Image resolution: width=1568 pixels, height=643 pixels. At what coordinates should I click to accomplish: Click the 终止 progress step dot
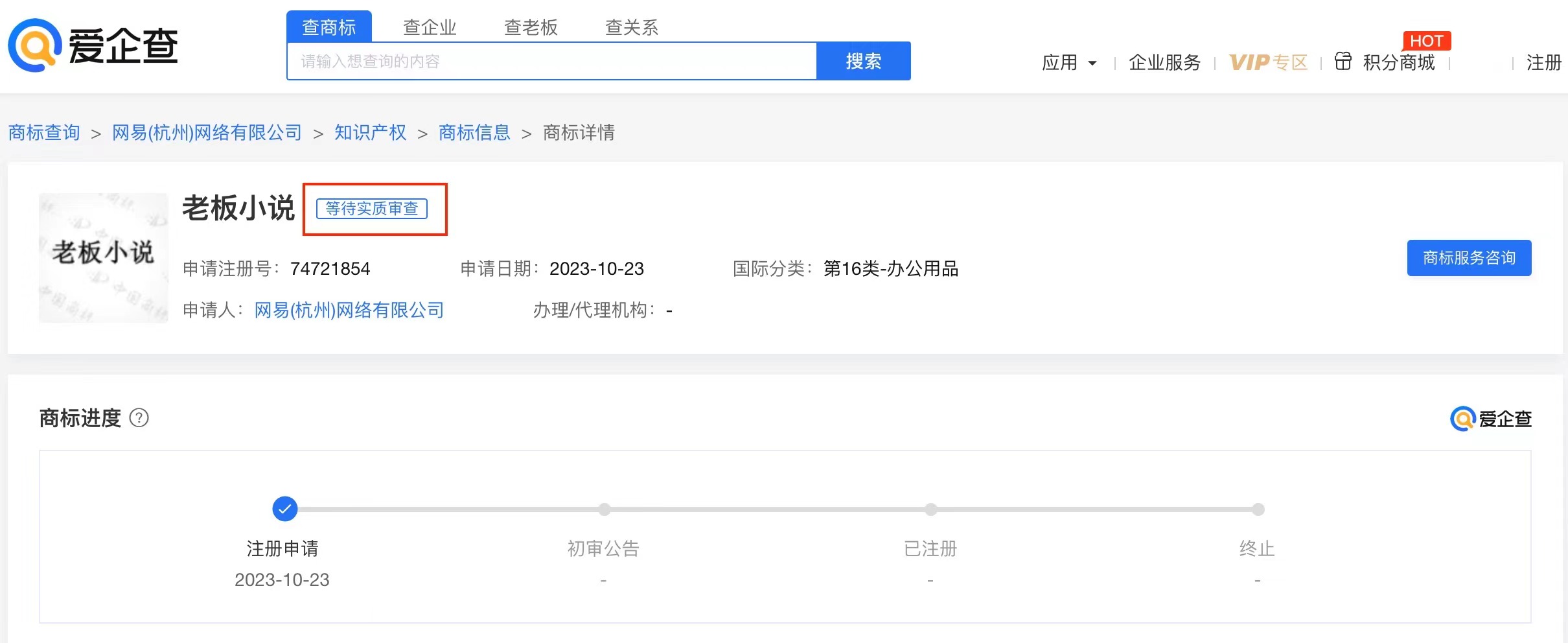(x=1258, y=509)
